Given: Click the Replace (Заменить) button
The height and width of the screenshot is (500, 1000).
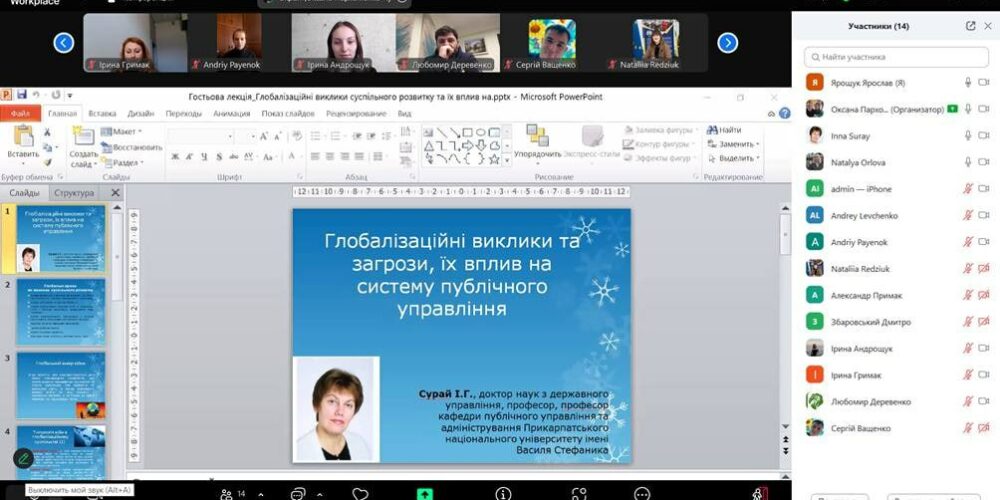Looking at the screenshot, I should pos(733,144).
